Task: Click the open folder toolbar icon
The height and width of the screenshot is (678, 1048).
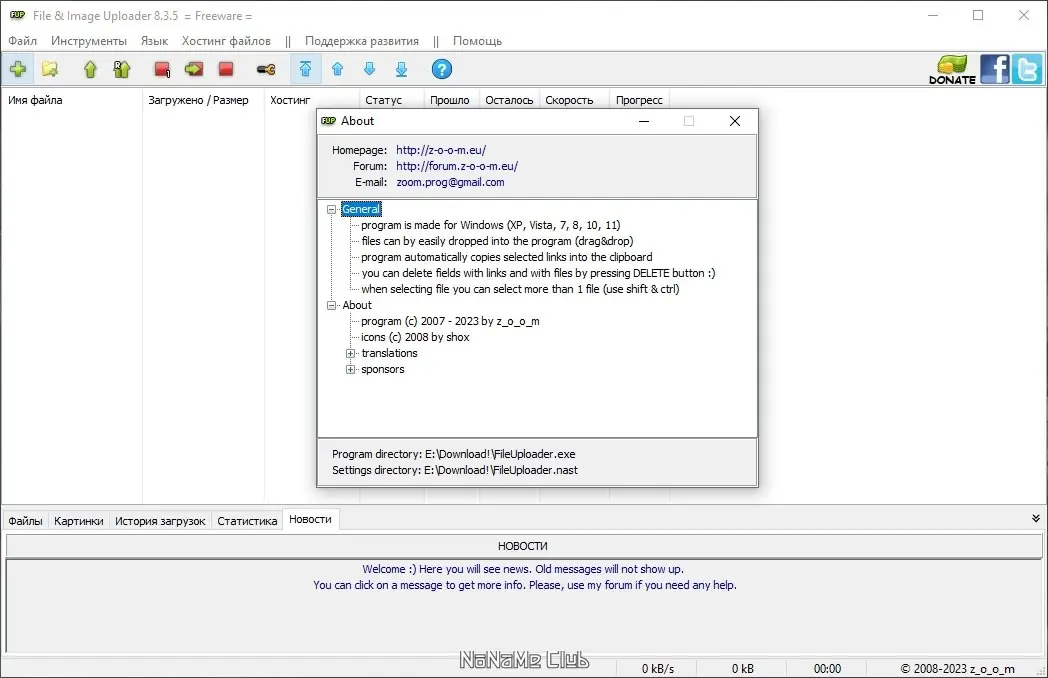Action: click(x=50, y=69)
